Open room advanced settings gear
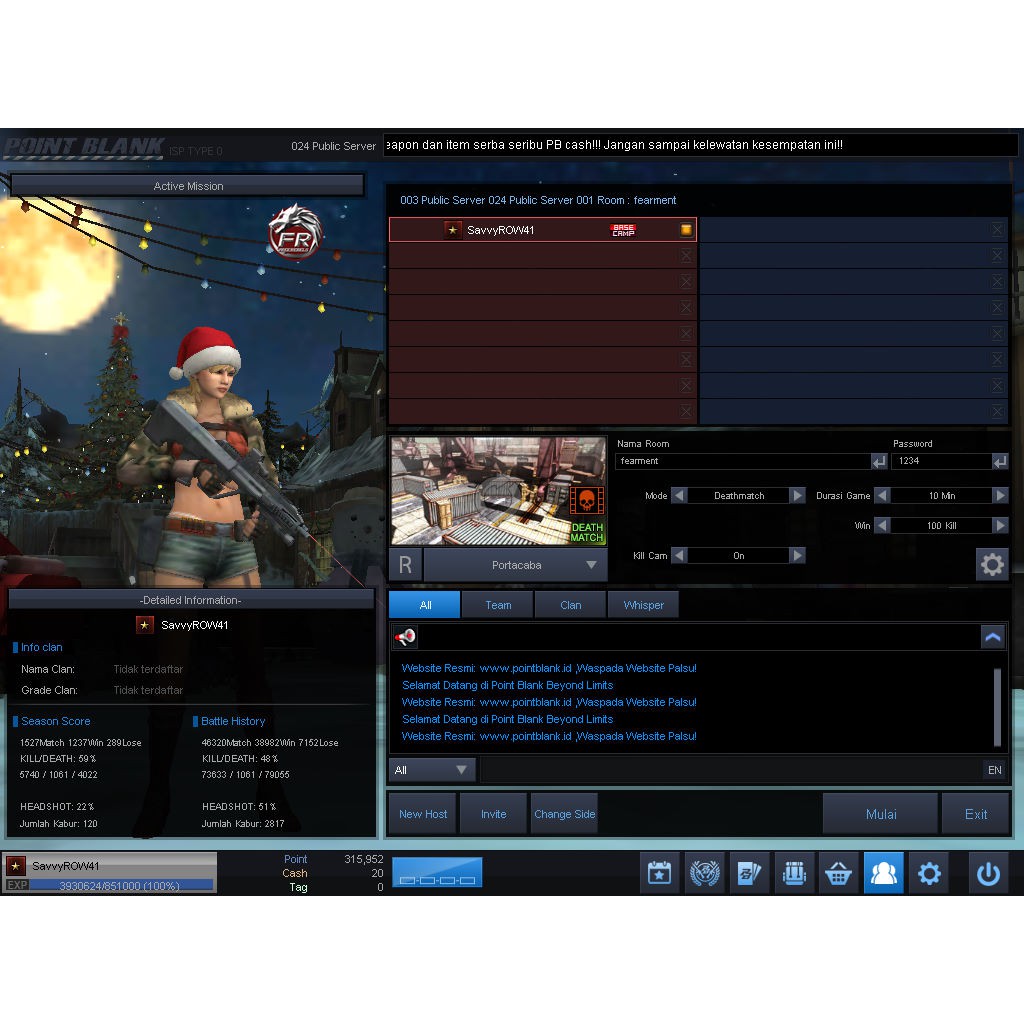 tap(991, 564)
